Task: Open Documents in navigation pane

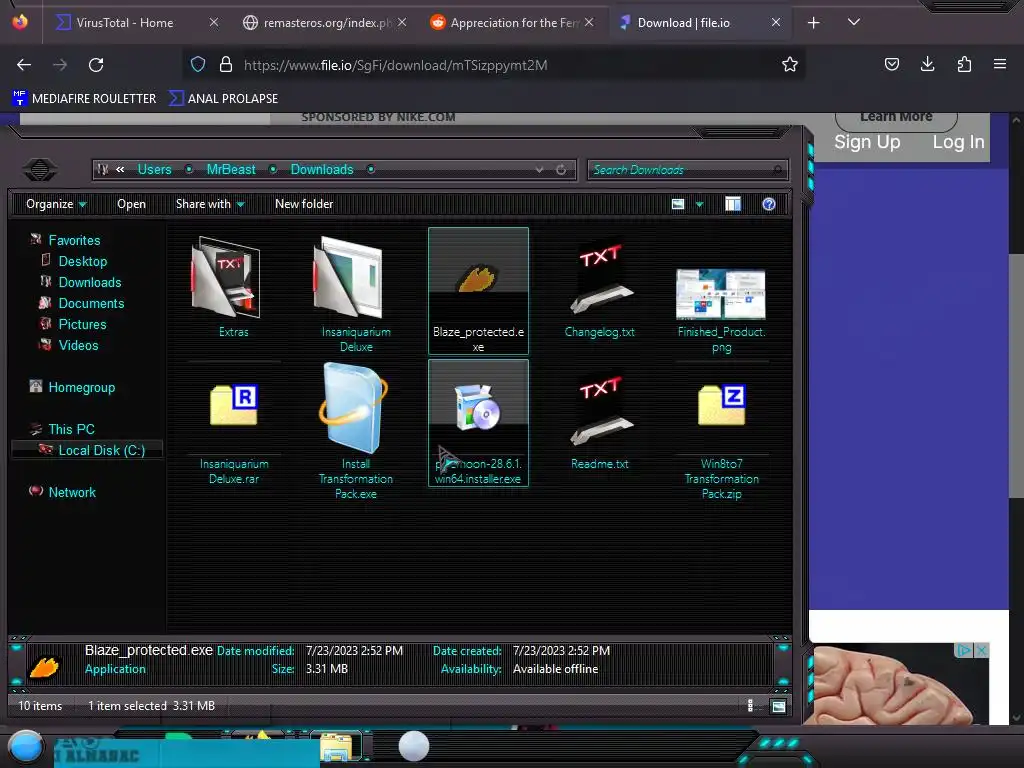Action: 91,303
